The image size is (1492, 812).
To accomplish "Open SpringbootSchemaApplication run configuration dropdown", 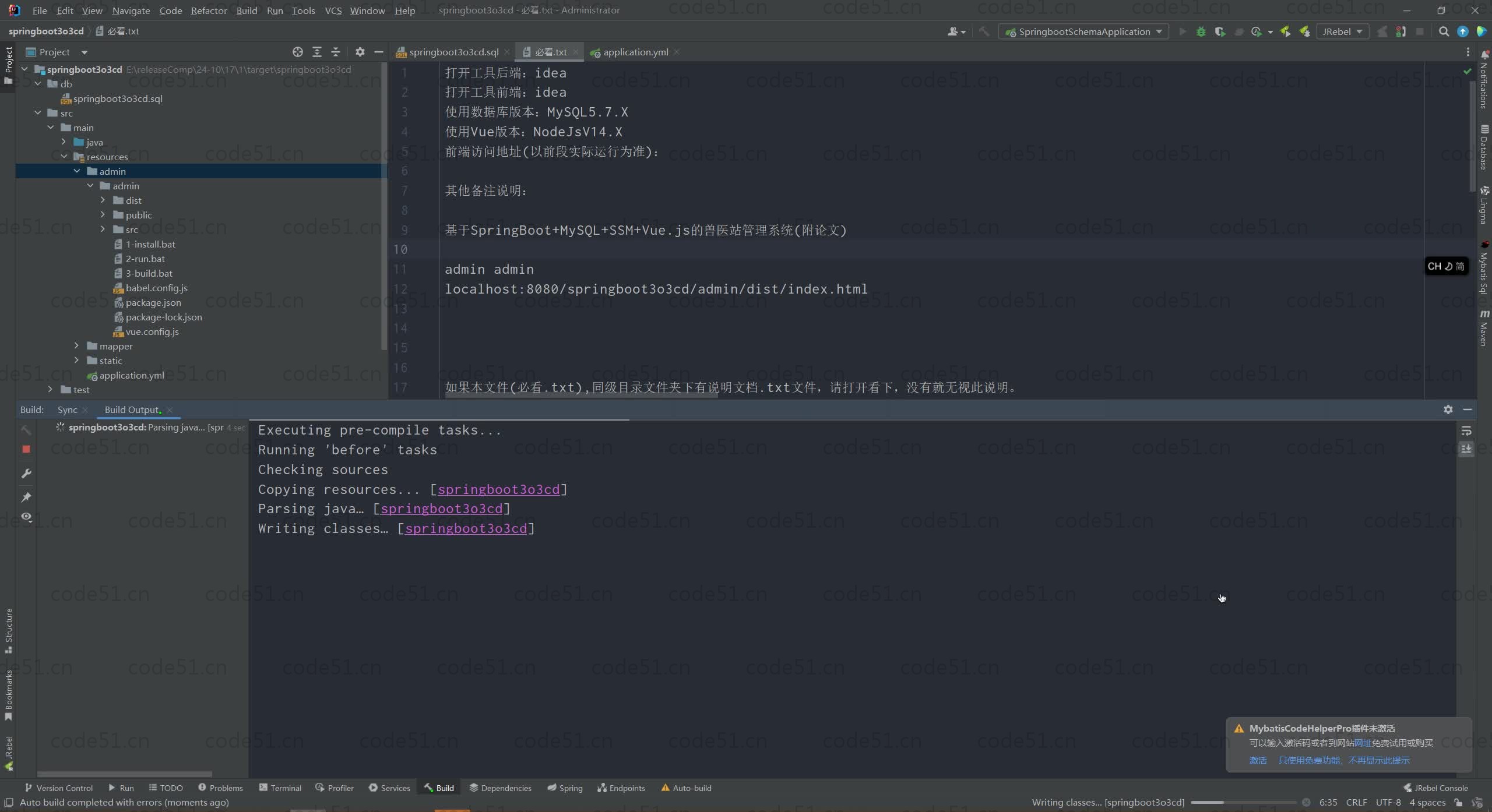I will (x=1084, y=31).
